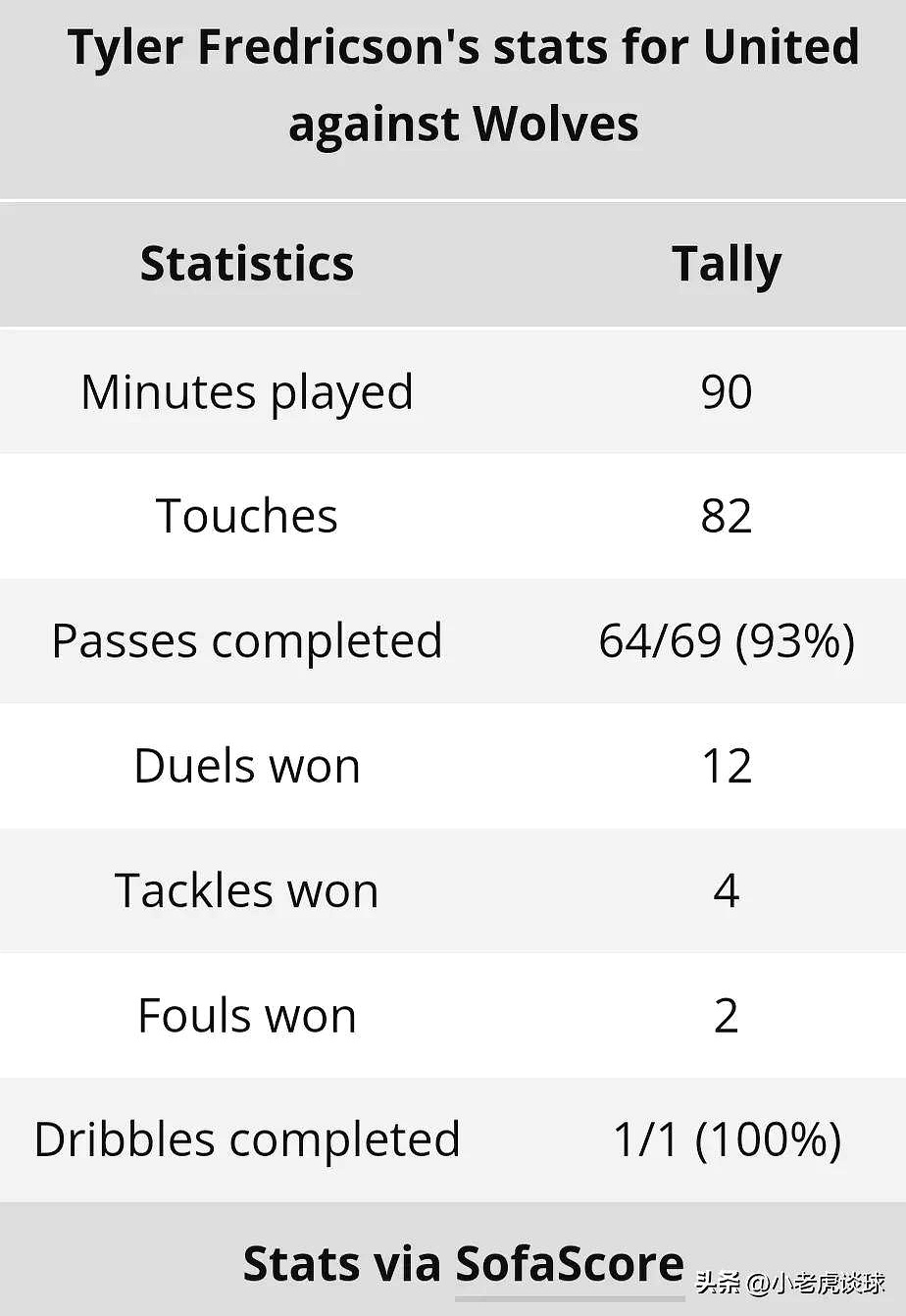The image size is (906, 1316).
Task: Open the SofaScore link in footer
Action: pyautogui.click(x=570, y=1264)
